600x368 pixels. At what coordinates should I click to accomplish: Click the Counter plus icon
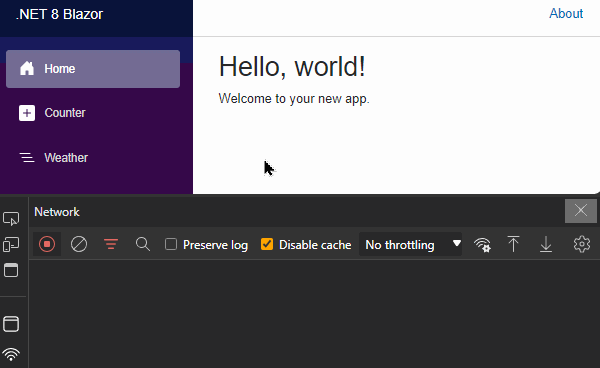pos(27,113)
